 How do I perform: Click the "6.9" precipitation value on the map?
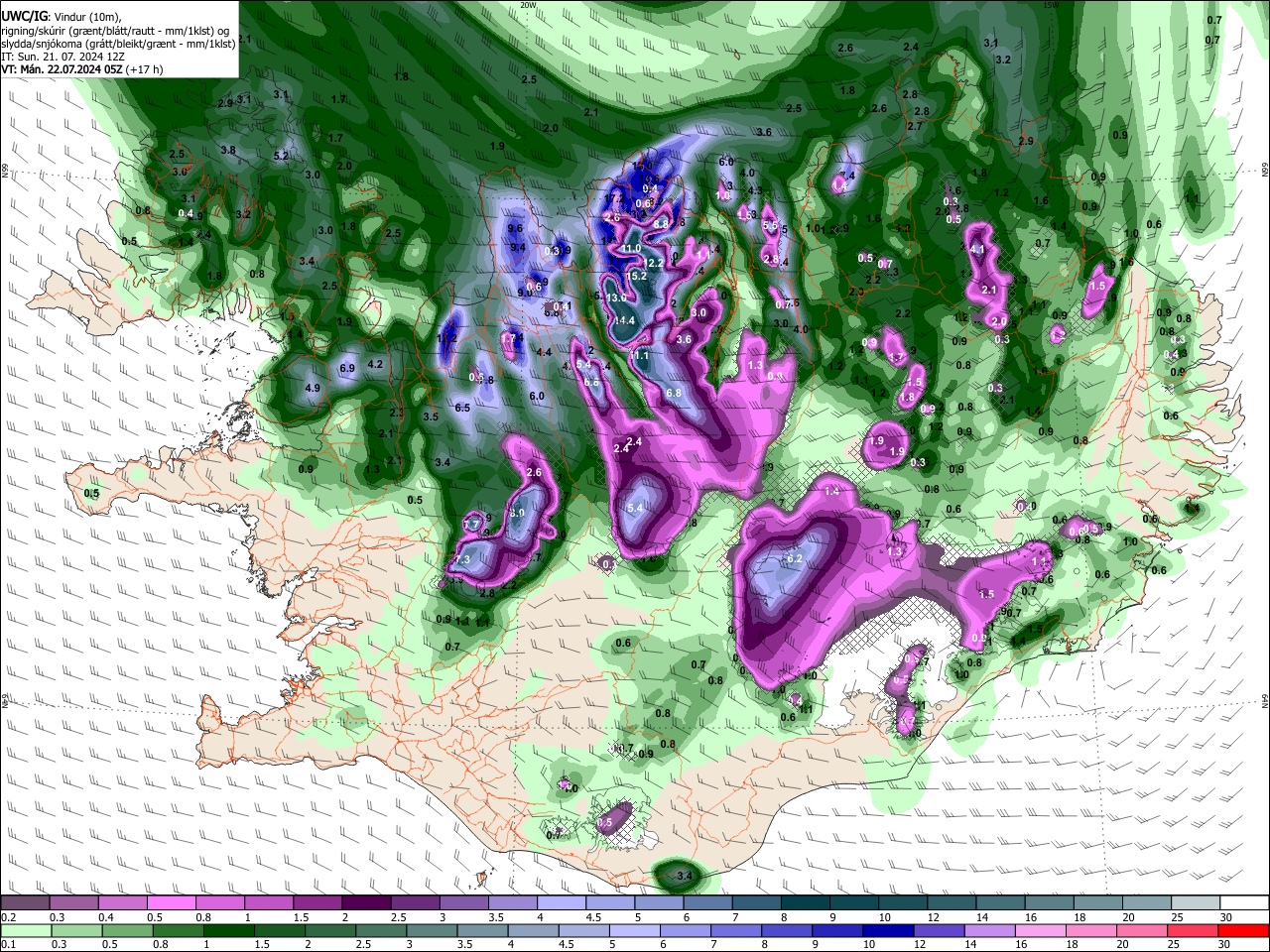pyautogui.click(x=347, y=369)
